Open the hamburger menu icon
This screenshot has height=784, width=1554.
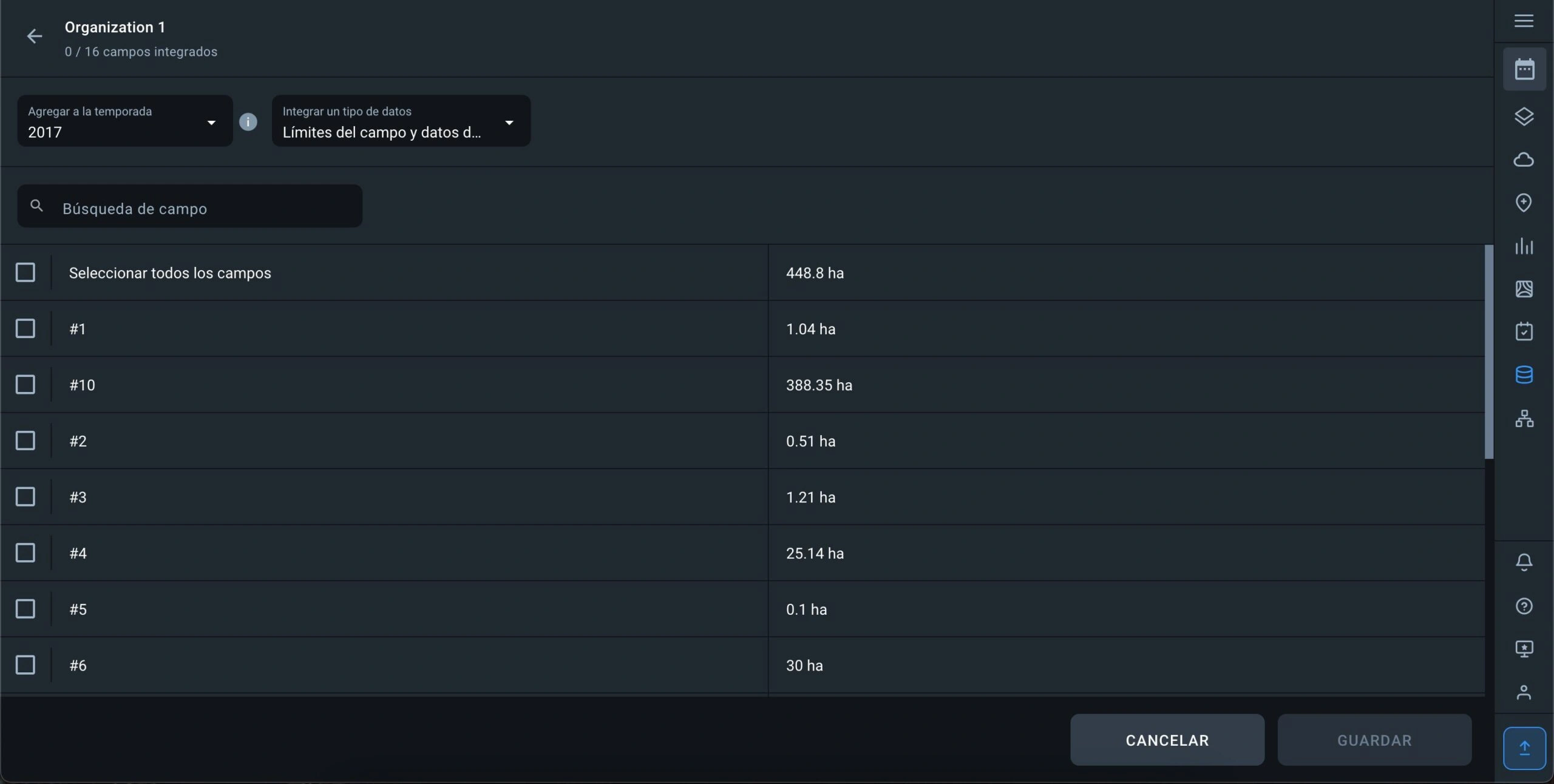click(x=1524, y=21)
